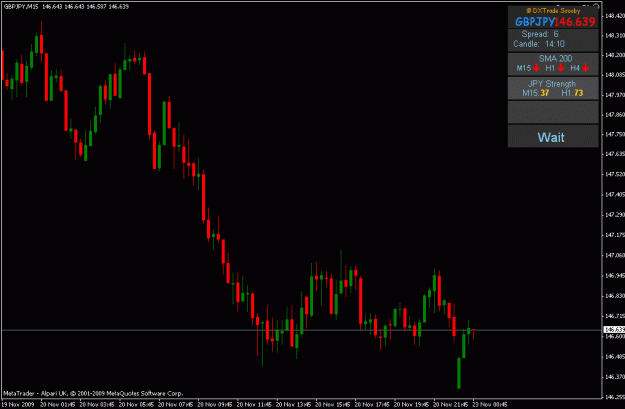
Task: Click the blue GBPJPY symbol in the panel
Action: pyautogui.click(x=535, y=22)
